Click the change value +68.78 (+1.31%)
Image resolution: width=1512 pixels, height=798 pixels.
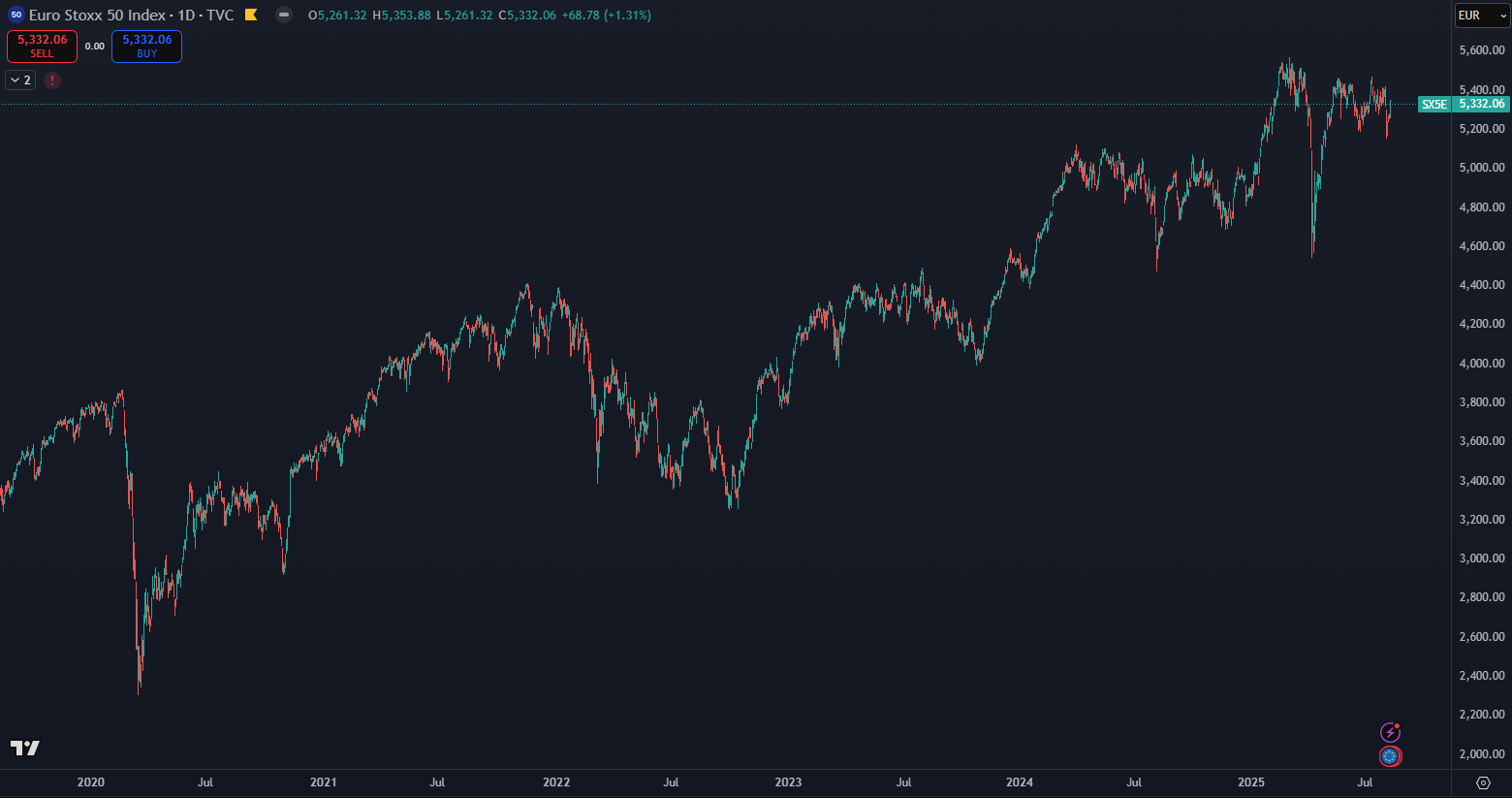(607, 16)
